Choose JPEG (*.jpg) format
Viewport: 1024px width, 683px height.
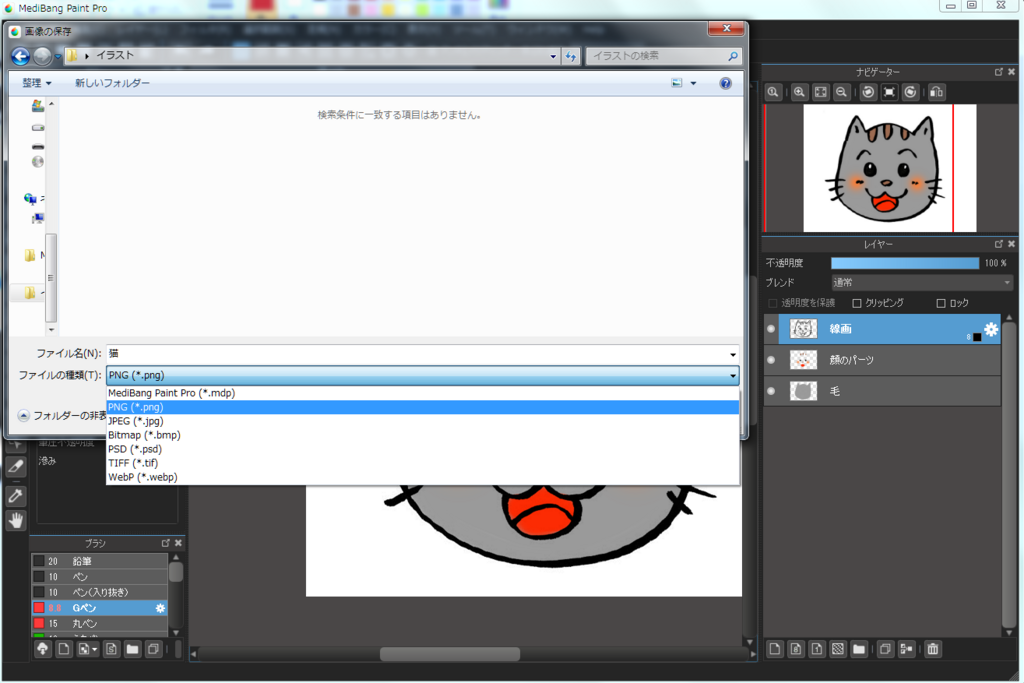pyautogui.click(x=423, y=421)
